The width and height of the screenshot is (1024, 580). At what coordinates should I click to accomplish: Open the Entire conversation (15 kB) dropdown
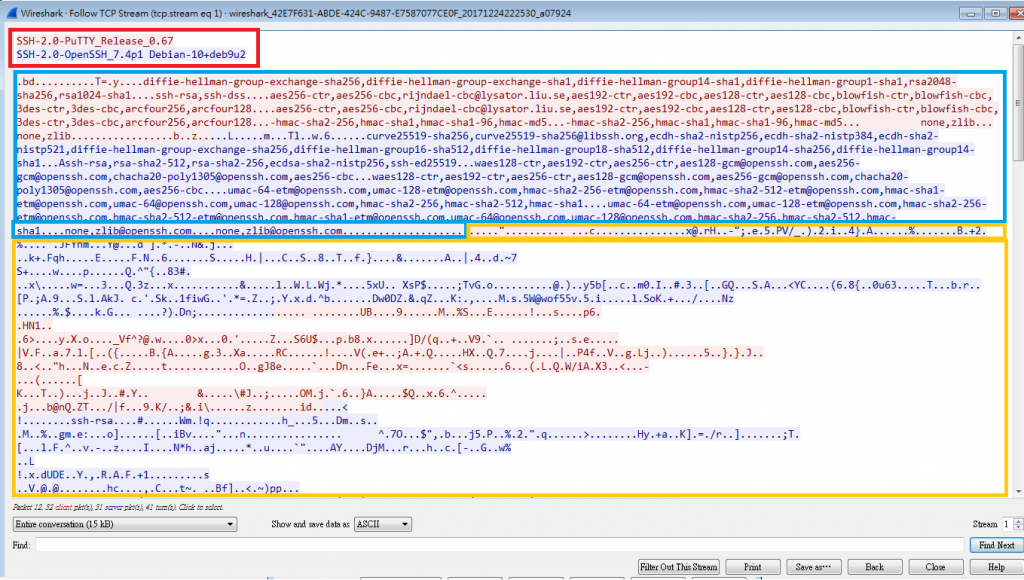point(124,524)
